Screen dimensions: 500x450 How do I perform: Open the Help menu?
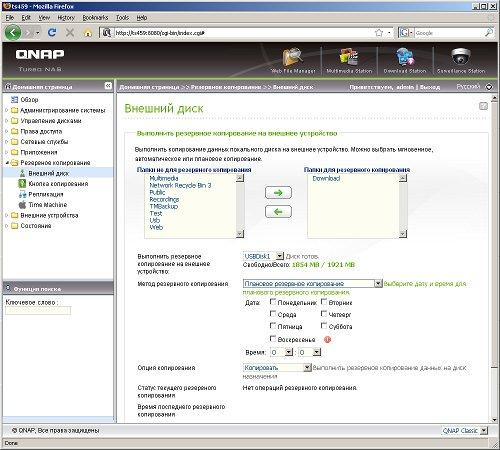[142, 18]
